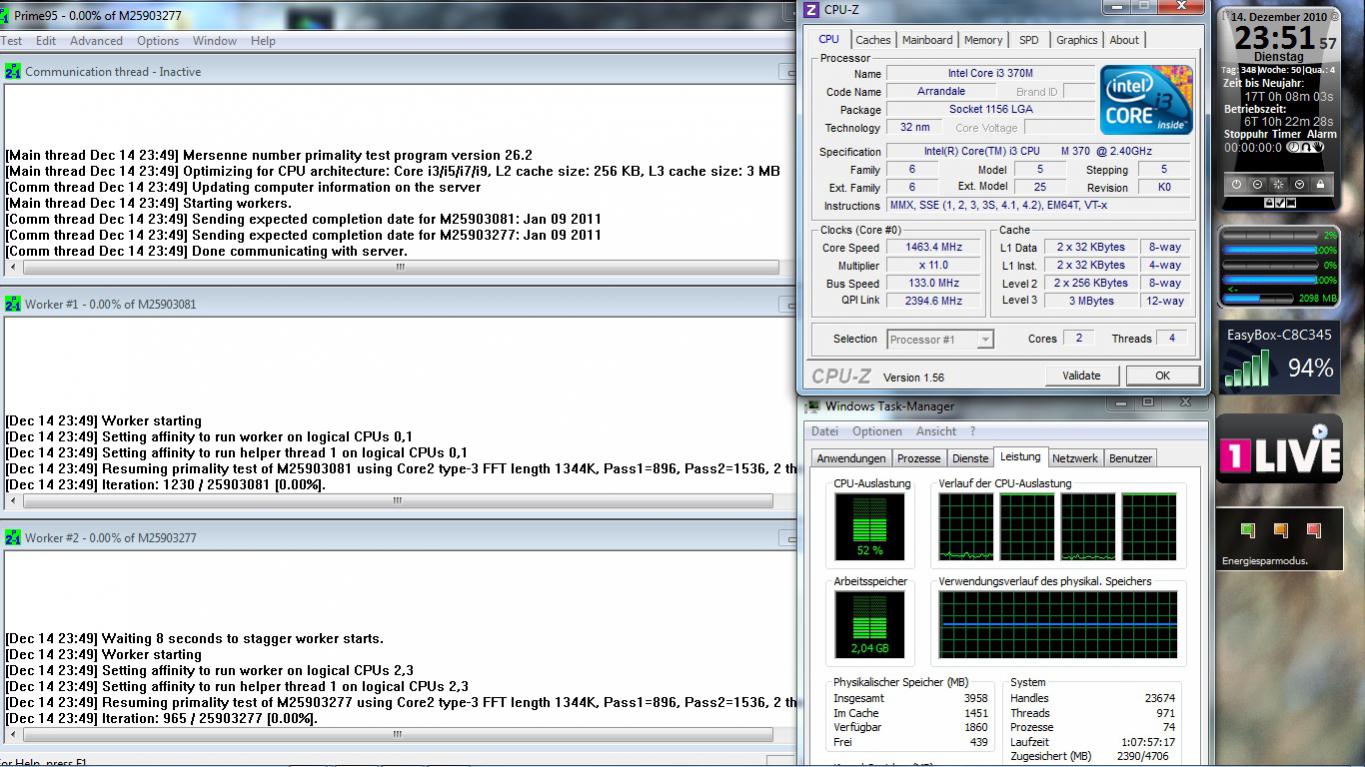Click the Worker #1 window icon

pyautogui.click(x=13, y=304)
